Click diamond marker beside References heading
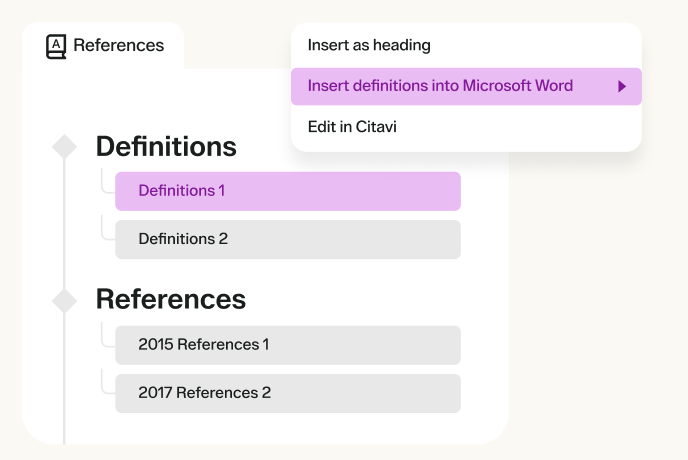The image size is (688, 460). click(64, 299)
